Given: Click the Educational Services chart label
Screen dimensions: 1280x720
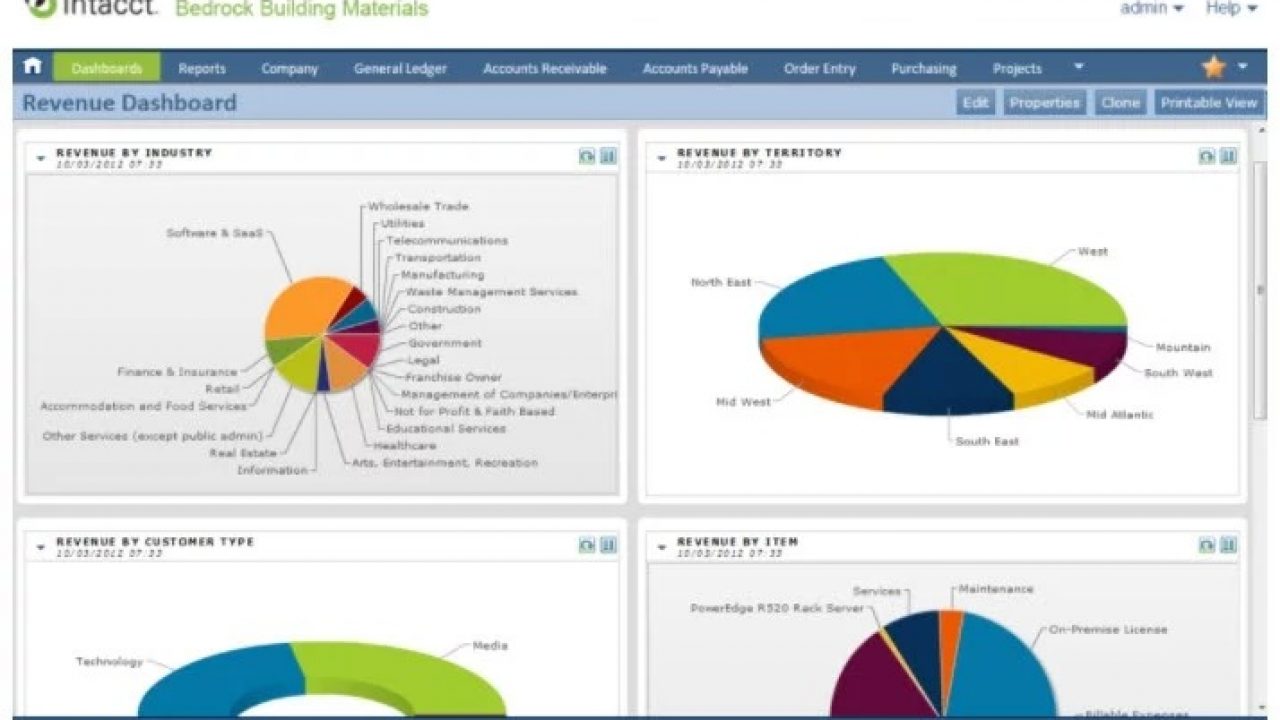Looking at the screenshot, I should click(x=446, y=428).
